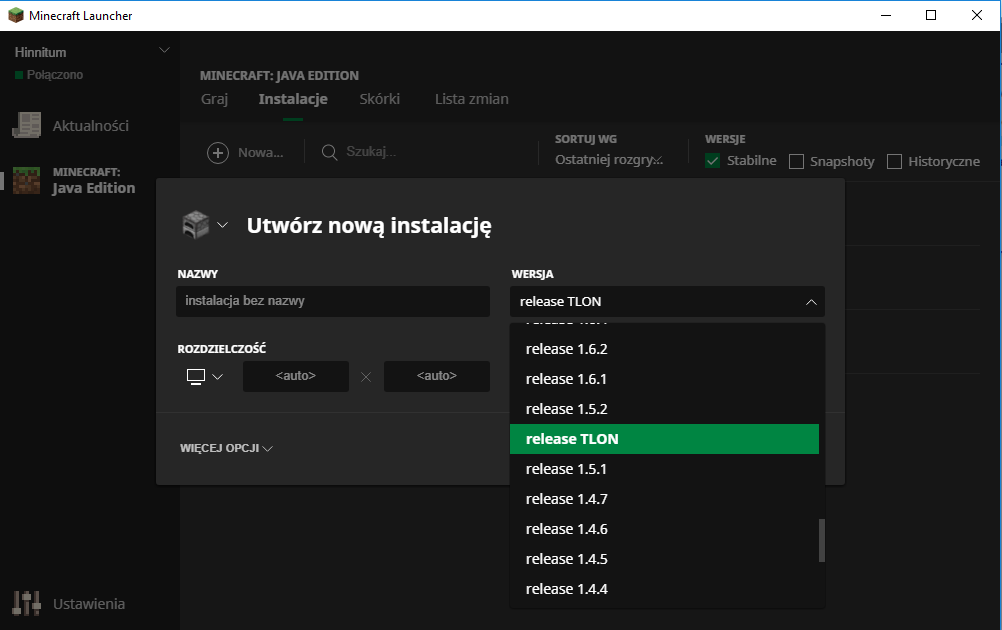Image resolution: width=1002 pixels, height=630 pixels.
Task: Open Ustawienia settings sliders icon
Action: click(x=26, y=603)
